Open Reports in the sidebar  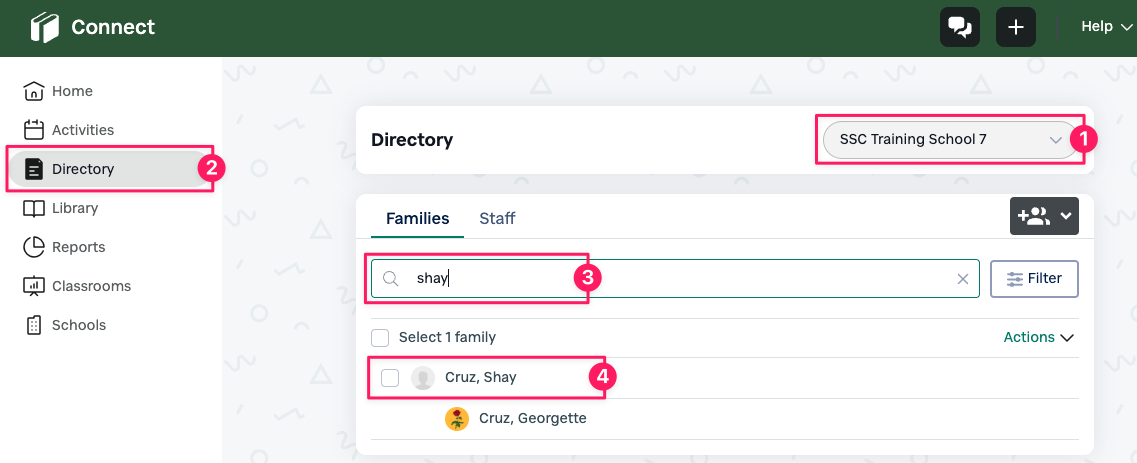coord(78,247)
